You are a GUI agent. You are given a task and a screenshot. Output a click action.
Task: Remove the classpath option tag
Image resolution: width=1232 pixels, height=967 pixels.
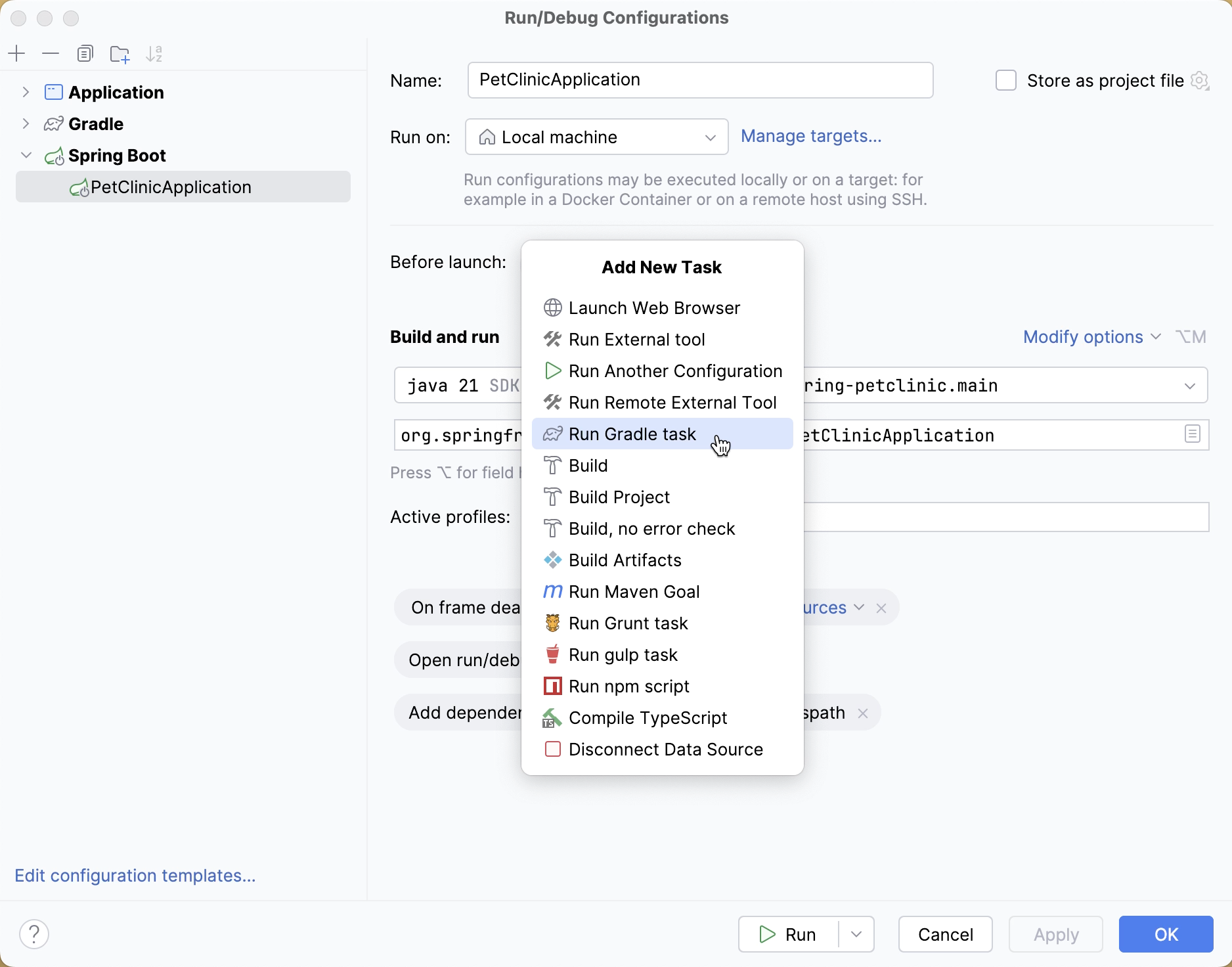click(863, 713)
